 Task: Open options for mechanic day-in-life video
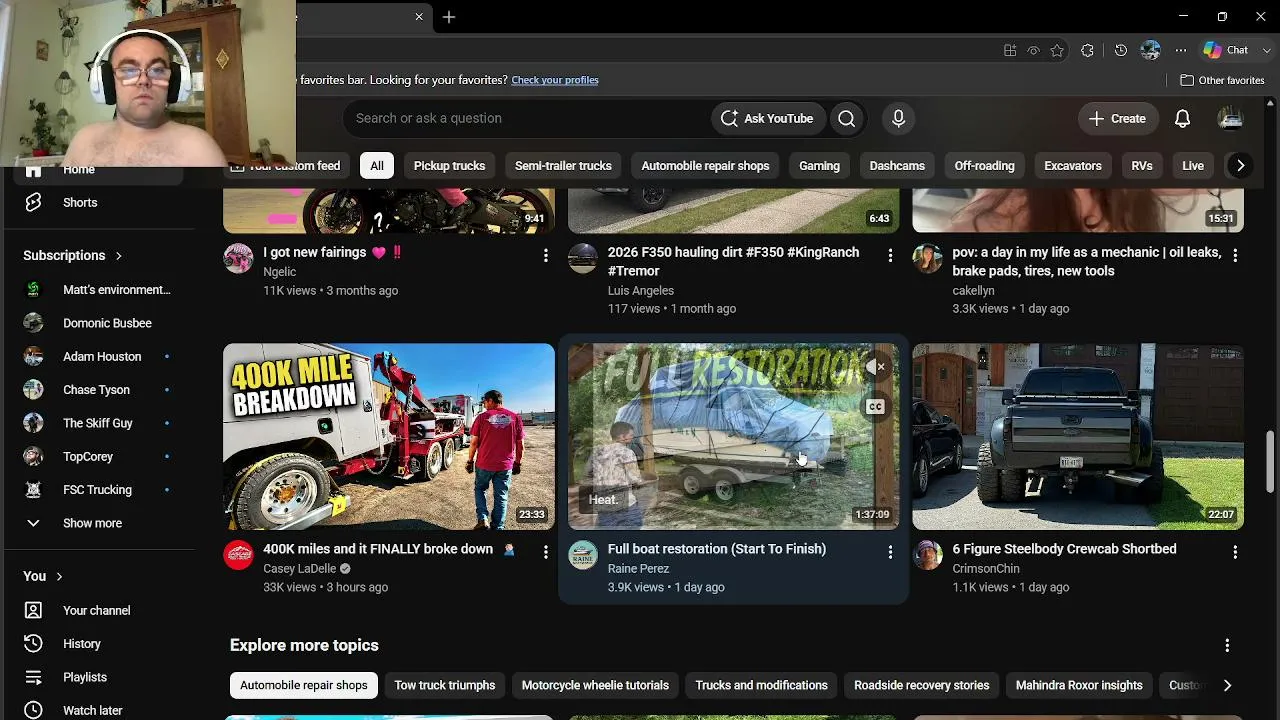[x=1235, y=256]
